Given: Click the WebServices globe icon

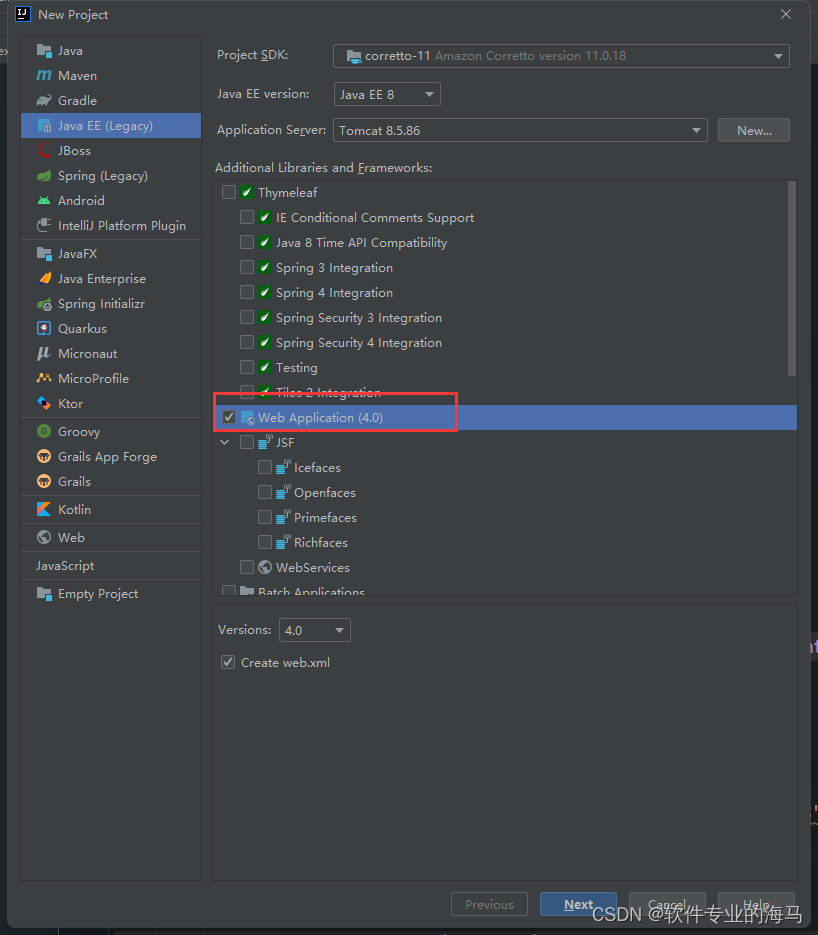Looking at the screenshot, I should [265, 567].
